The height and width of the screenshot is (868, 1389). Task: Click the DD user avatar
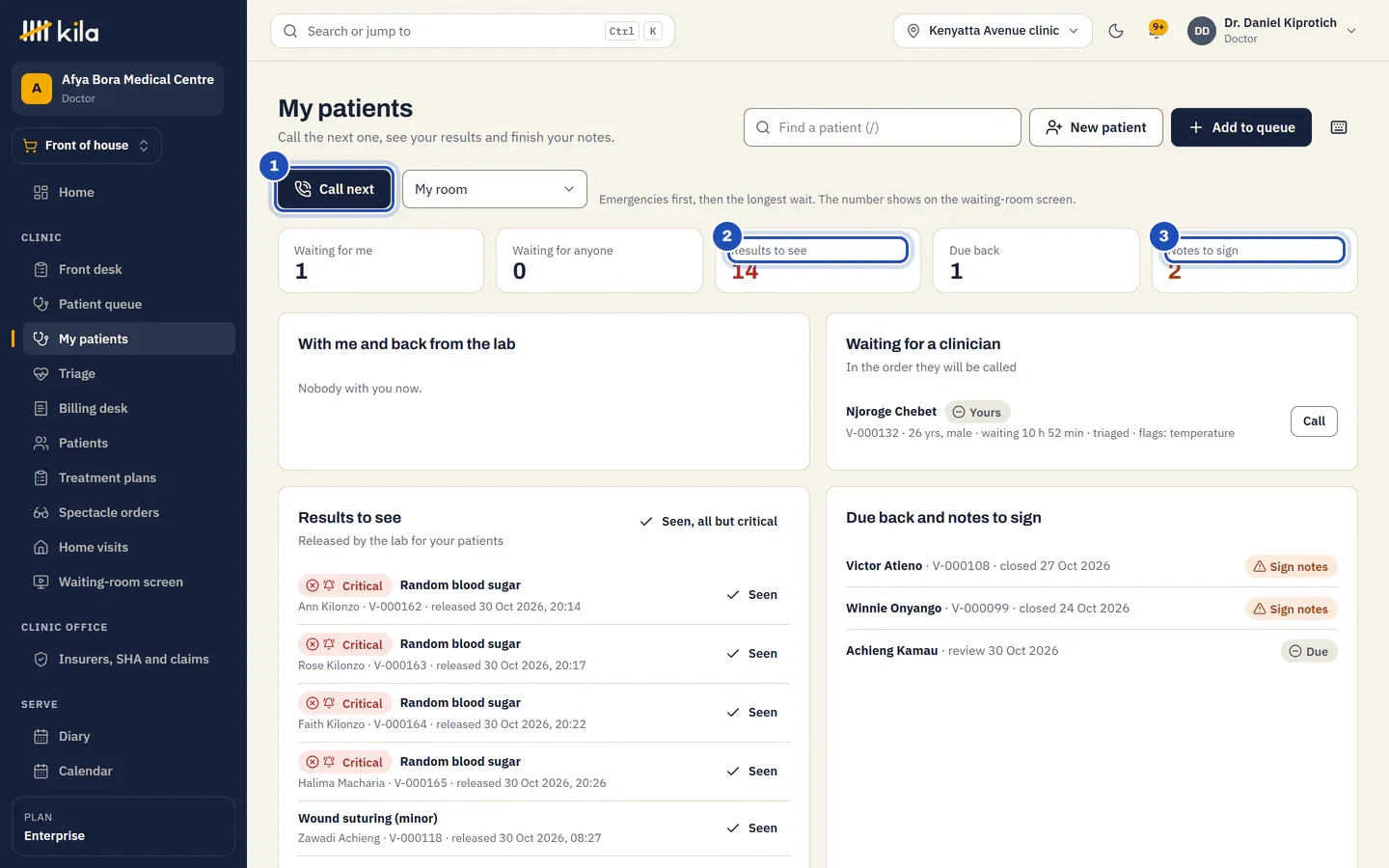(1202, 31)
